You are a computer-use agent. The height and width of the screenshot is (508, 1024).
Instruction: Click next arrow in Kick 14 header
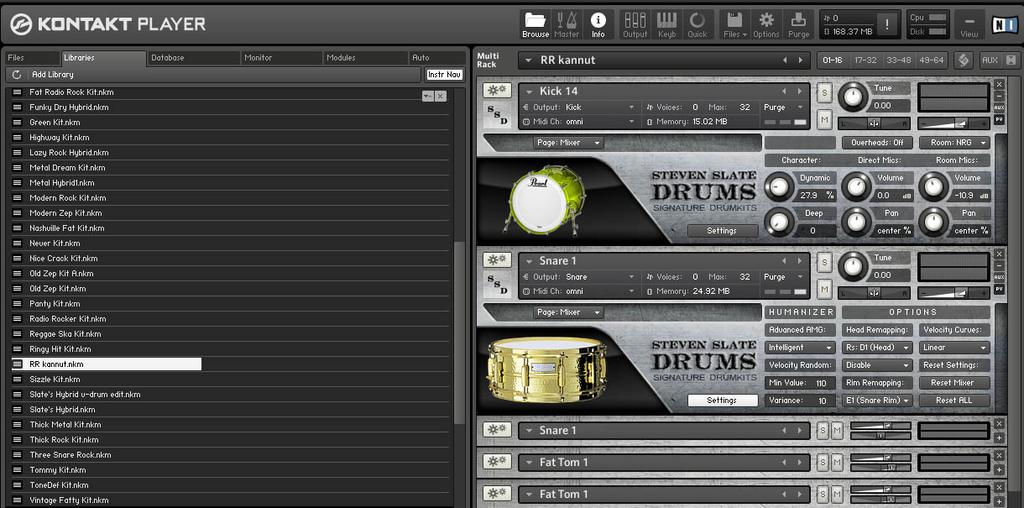(799, 91)
